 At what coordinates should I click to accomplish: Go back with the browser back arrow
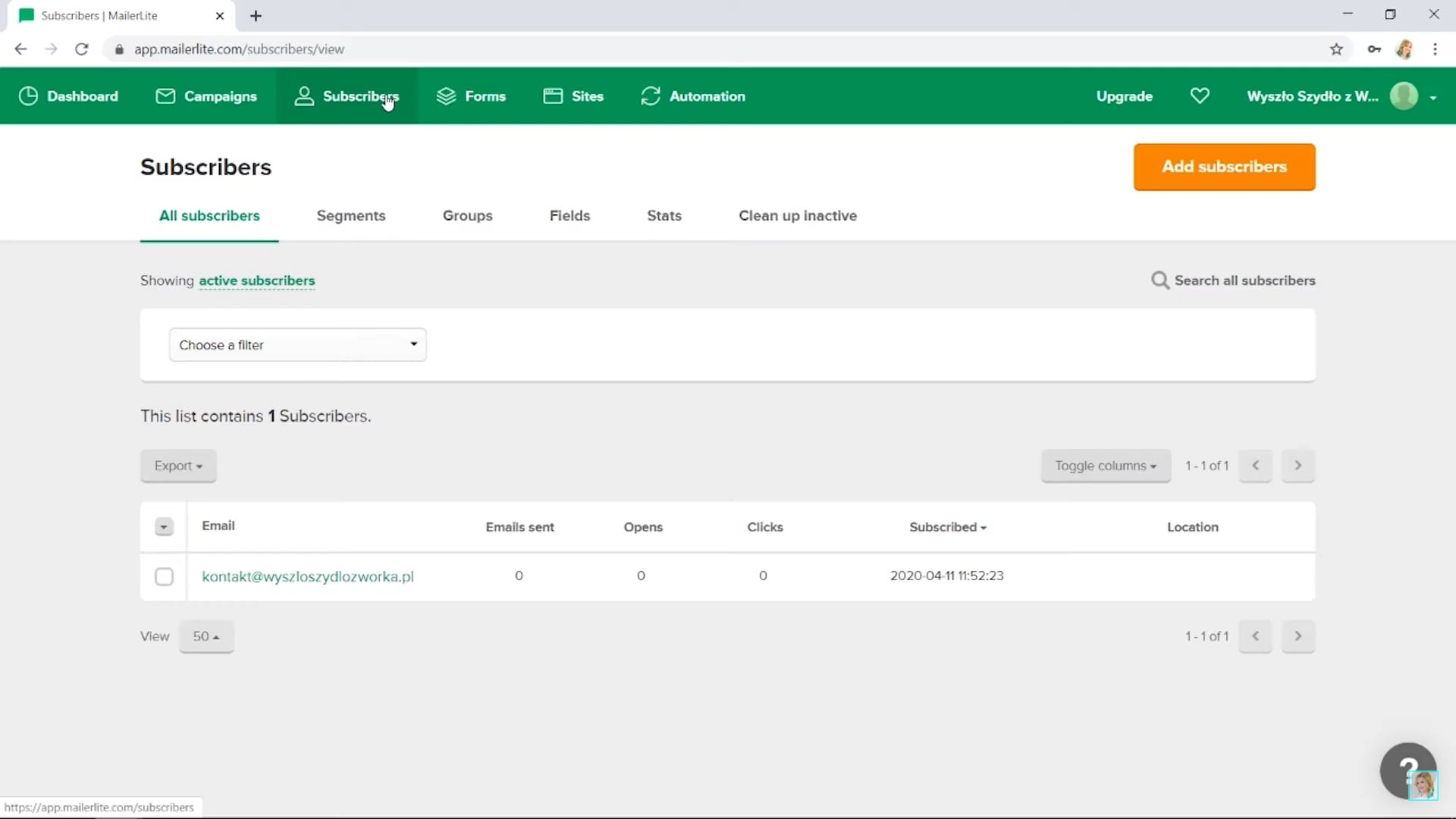pos(20,49)
